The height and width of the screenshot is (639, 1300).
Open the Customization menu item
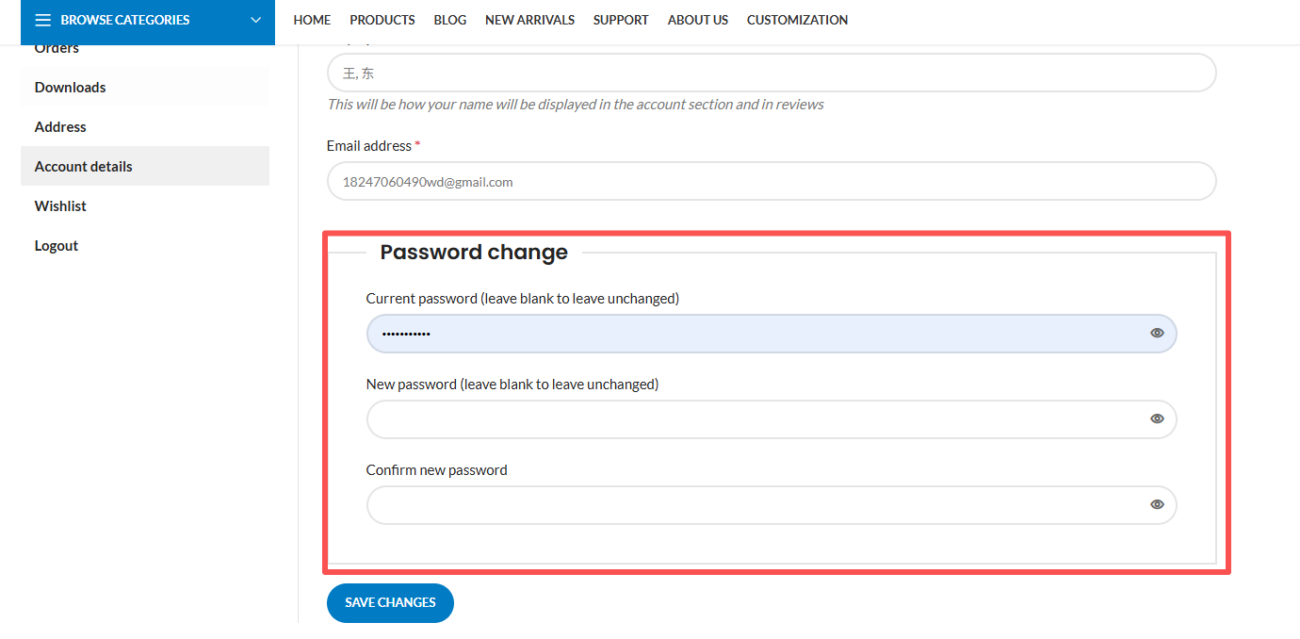click(797, 20)
